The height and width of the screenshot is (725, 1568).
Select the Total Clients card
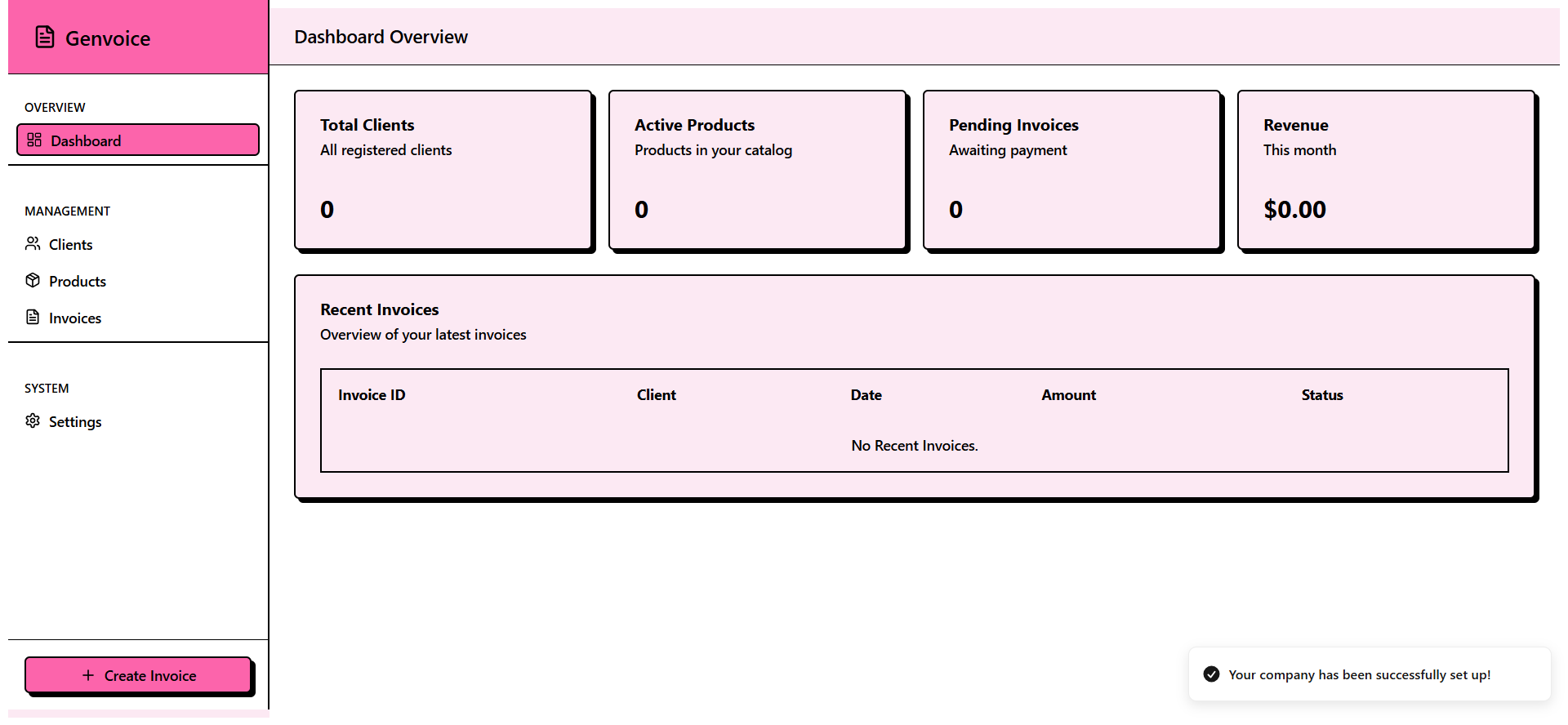pos(443,170)
